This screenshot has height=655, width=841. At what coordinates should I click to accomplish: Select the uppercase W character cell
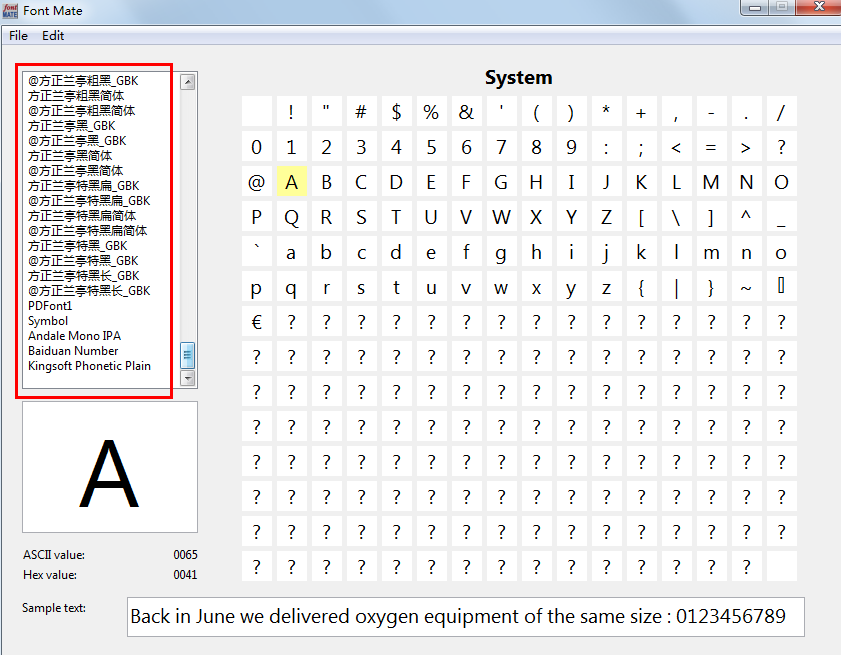(501, 217)
